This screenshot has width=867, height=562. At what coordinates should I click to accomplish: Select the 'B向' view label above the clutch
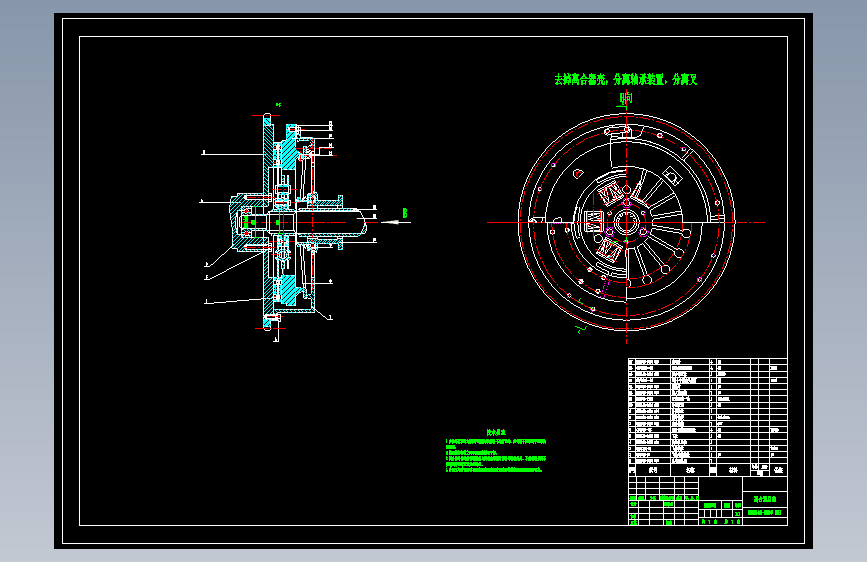click(x=626, y=98)
